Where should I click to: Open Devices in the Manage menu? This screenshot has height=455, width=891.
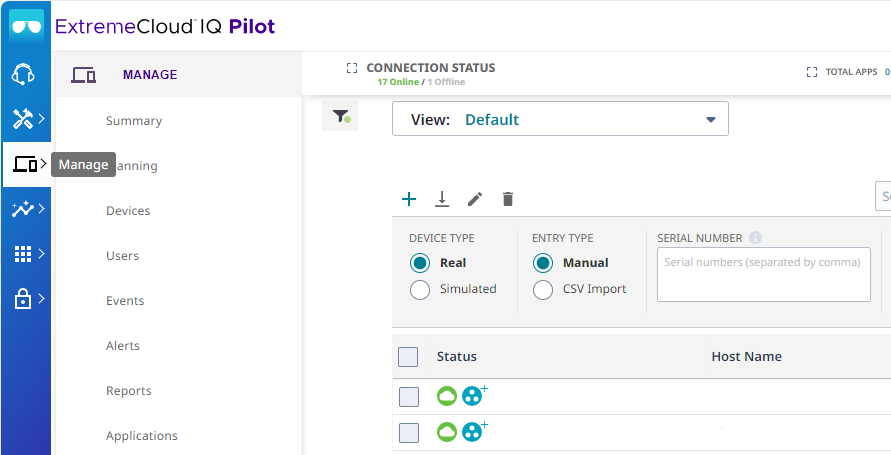click(x=128, y=211)
